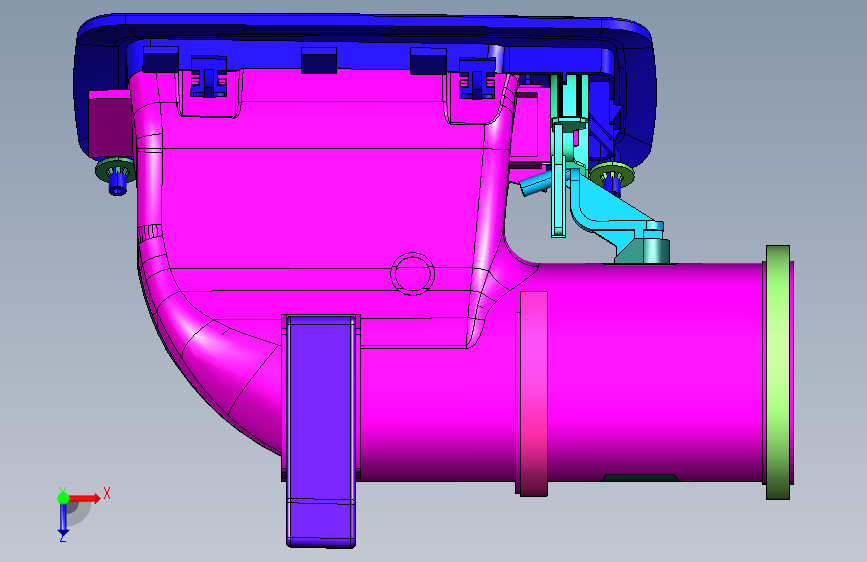
Task: Select the middle dark blue square tab
Action: [319, 60]
